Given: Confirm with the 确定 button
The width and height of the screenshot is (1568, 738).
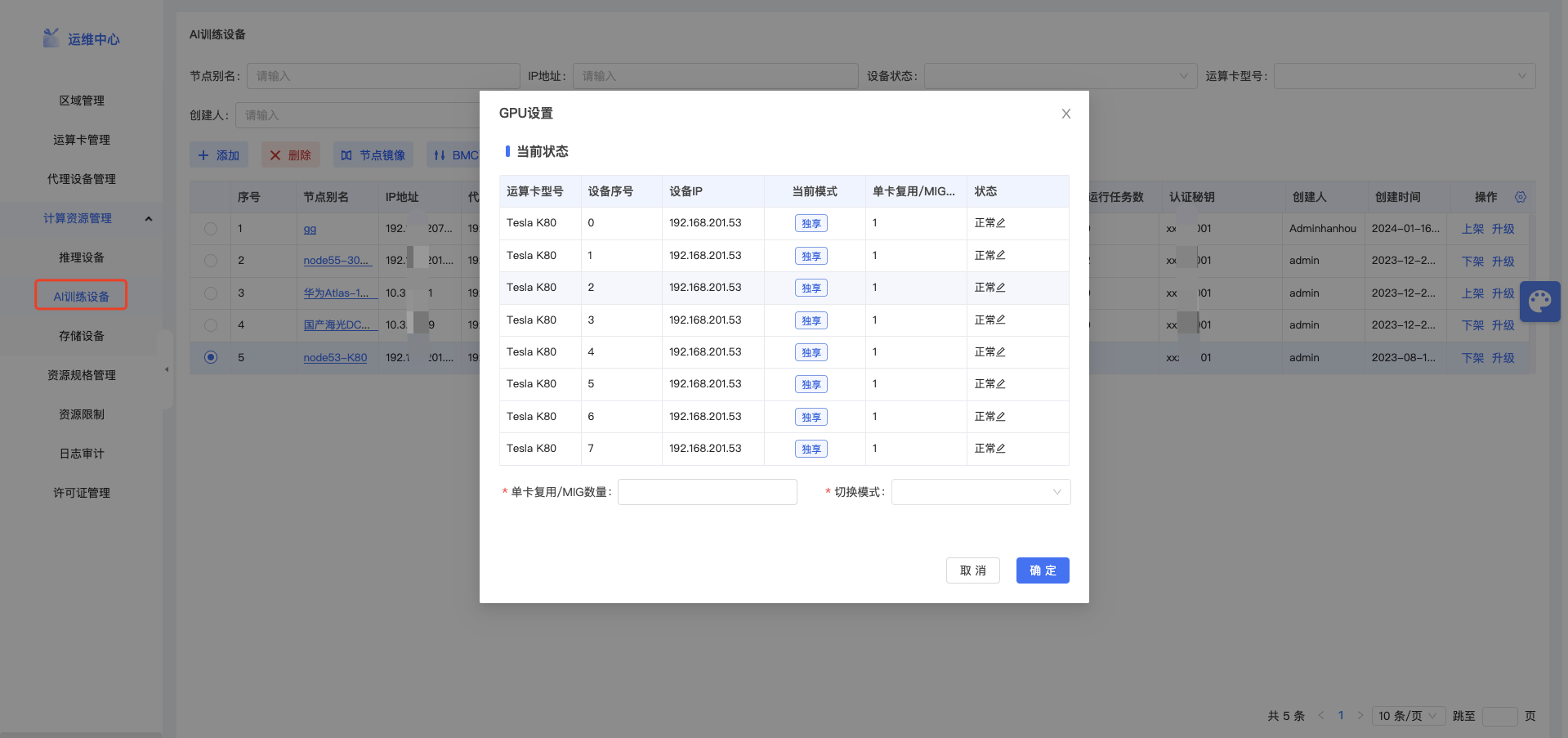Looking at the screenshot, I should [x=1043, y=570].
